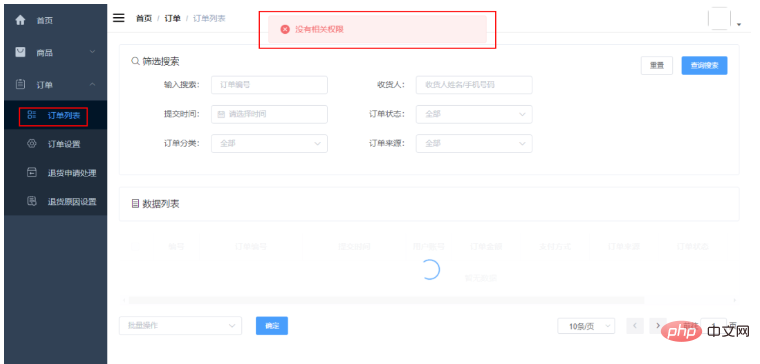The width and height of the screenshot is (760, 364).
Task: Open the 商品 sidebar menu
Action: pyautogui.click(x=56, y=52)
